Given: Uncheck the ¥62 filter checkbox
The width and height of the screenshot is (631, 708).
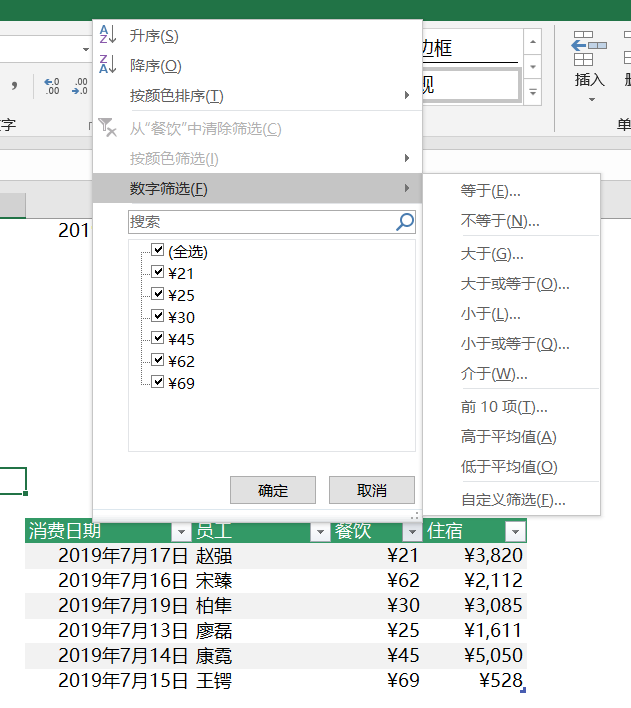Looking at the screenshot, I should click(x=157, y=361).
